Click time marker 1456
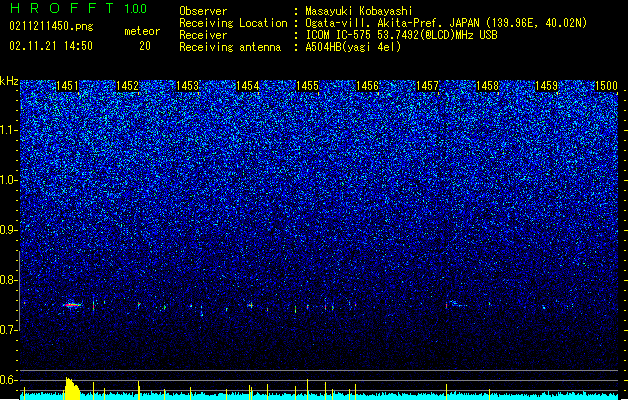 [367, 85]
